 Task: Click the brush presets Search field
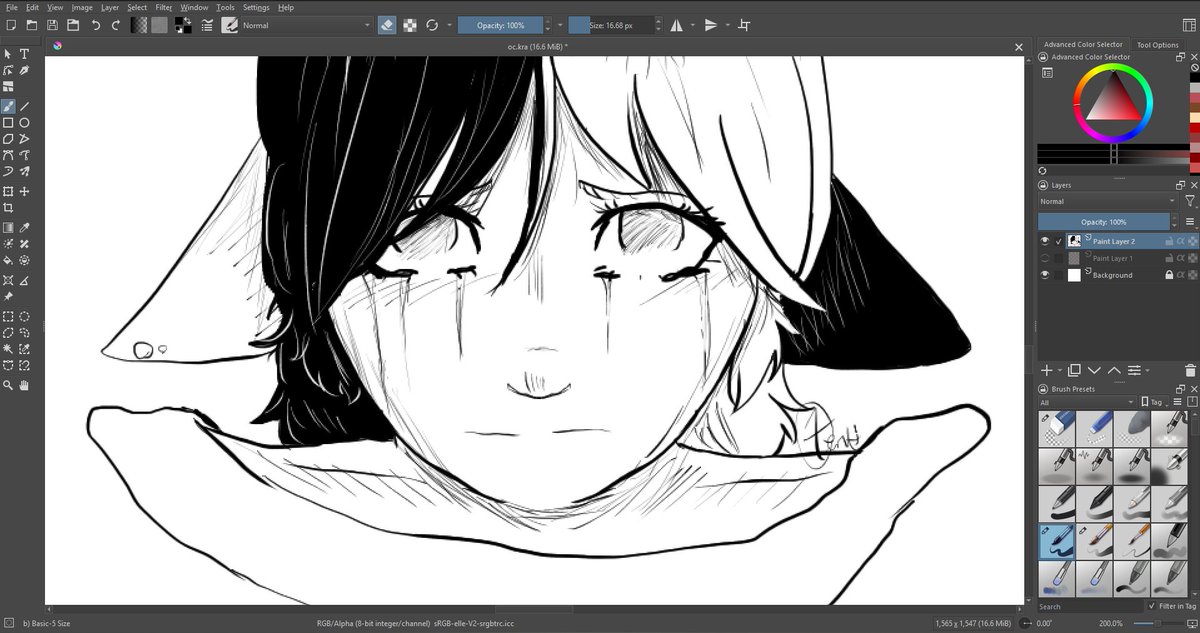[x=1090, y=606]
